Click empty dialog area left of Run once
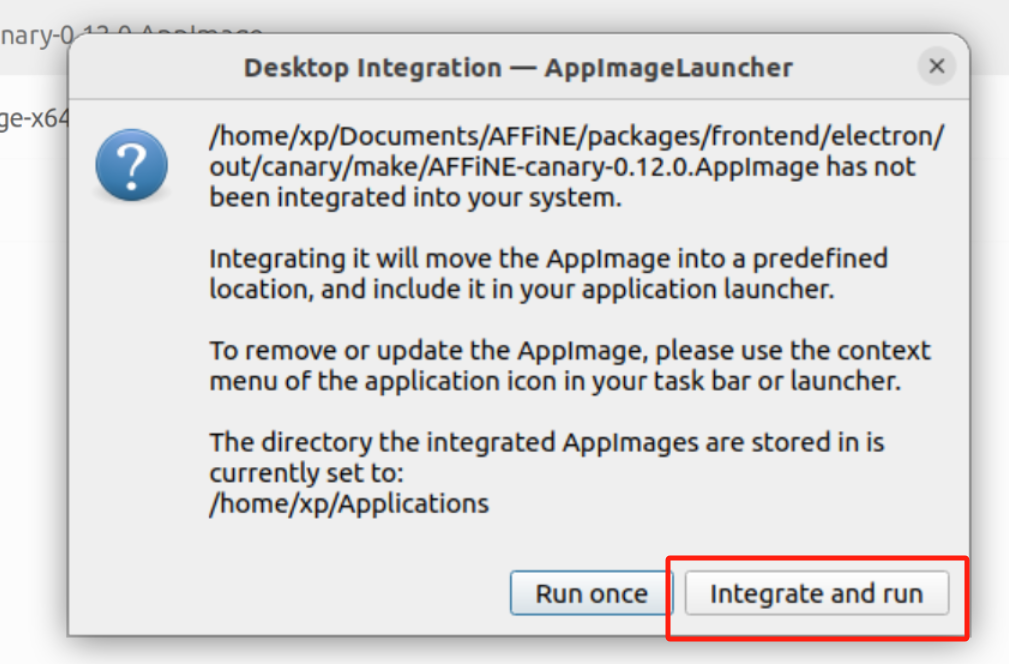 [x=300, y=594]
